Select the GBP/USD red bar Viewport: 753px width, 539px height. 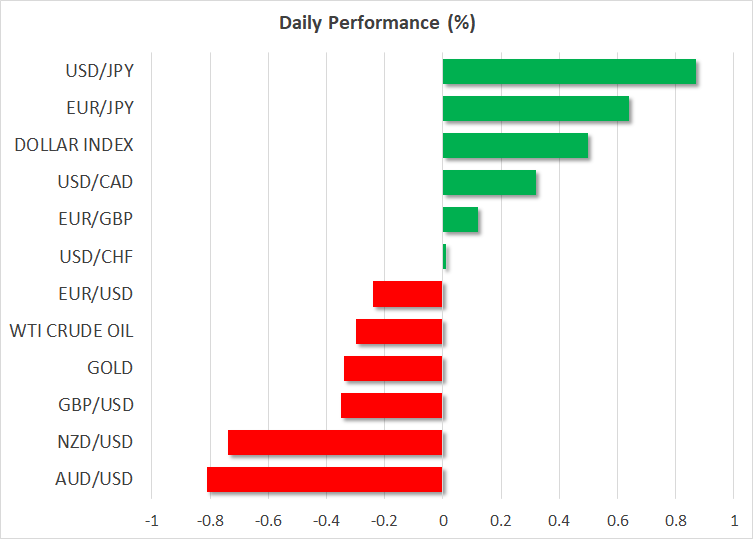click(392, 405)
